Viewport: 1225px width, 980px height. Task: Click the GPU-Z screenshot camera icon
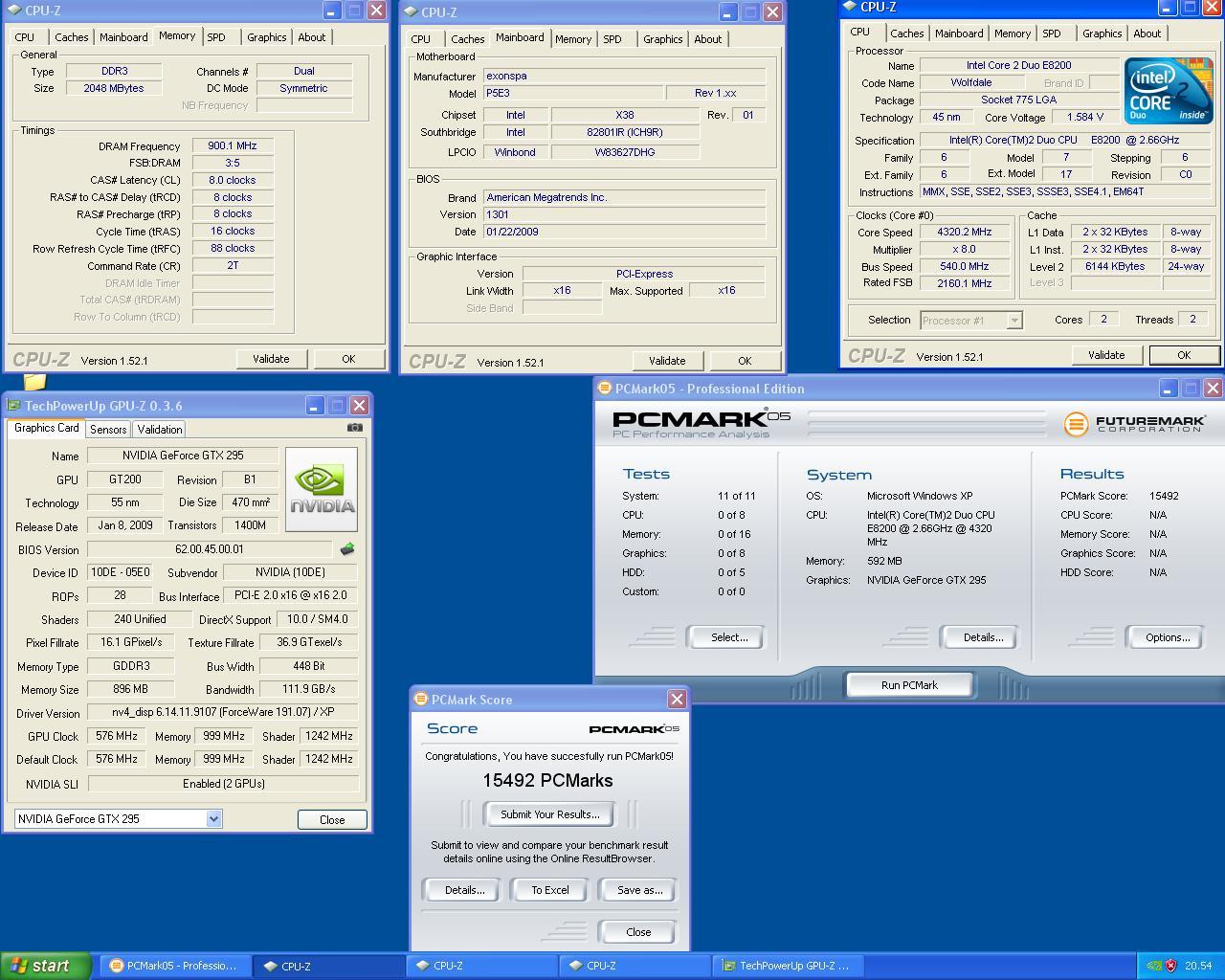click(355, 428)
